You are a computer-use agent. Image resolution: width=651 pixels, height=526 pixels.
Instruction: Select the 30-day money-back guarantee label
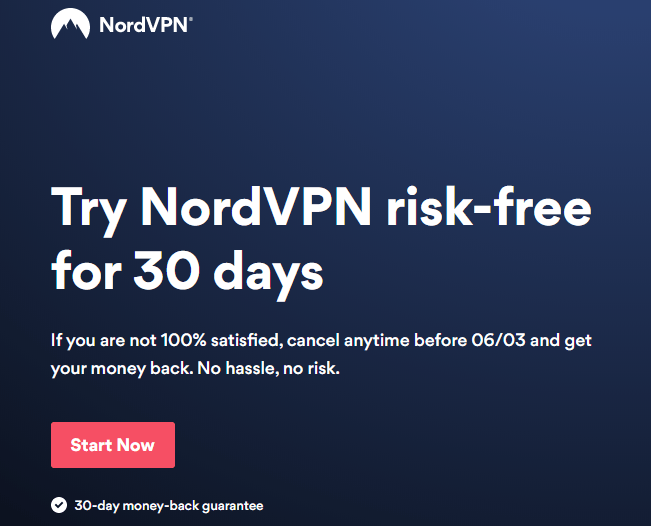point(169,506)
